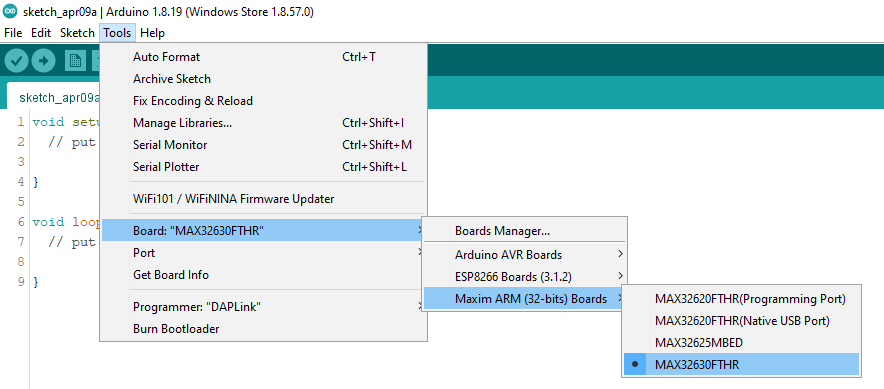Expand the Board: "MAX32630FTHR" submenu
Screen dimensions: 884x389
point(263,231)
